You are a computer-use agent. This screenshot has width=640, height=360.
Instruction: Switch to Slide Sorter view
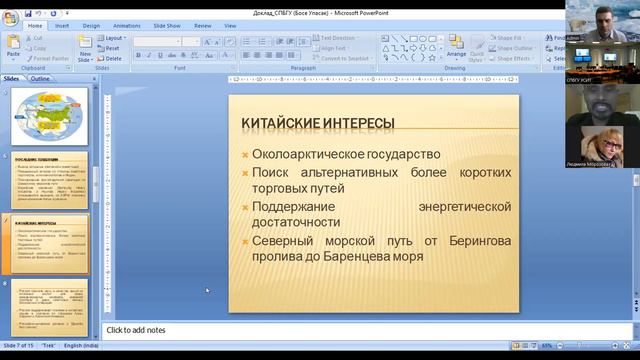pos(525,346)
